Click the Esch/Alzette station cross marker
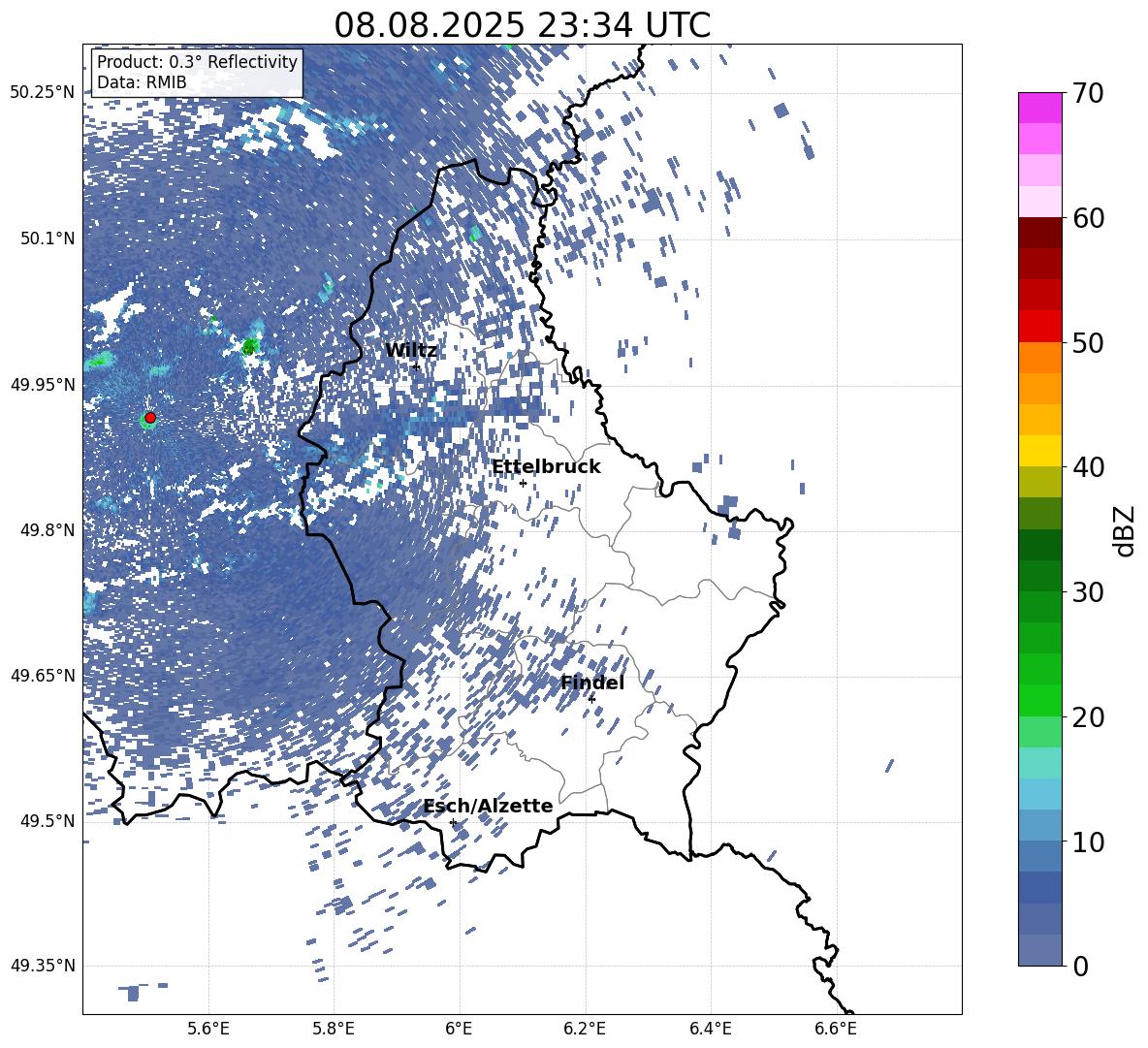This screenshot has height=1048, width=1148. pyautogui.click(x=453, y=822)
